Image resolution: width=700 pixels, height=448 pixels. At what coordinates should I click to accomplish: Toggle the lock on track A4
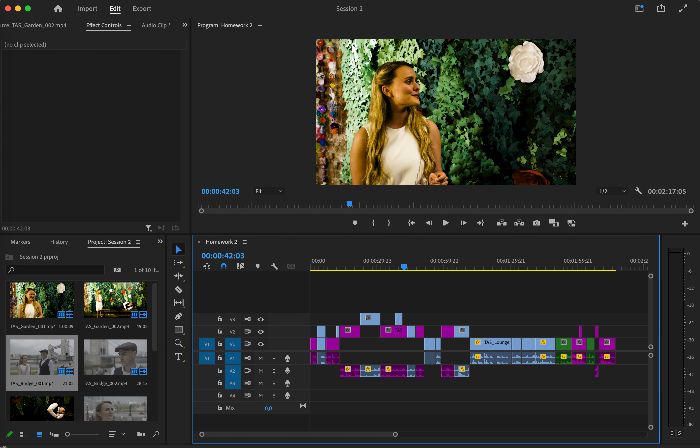220,395
